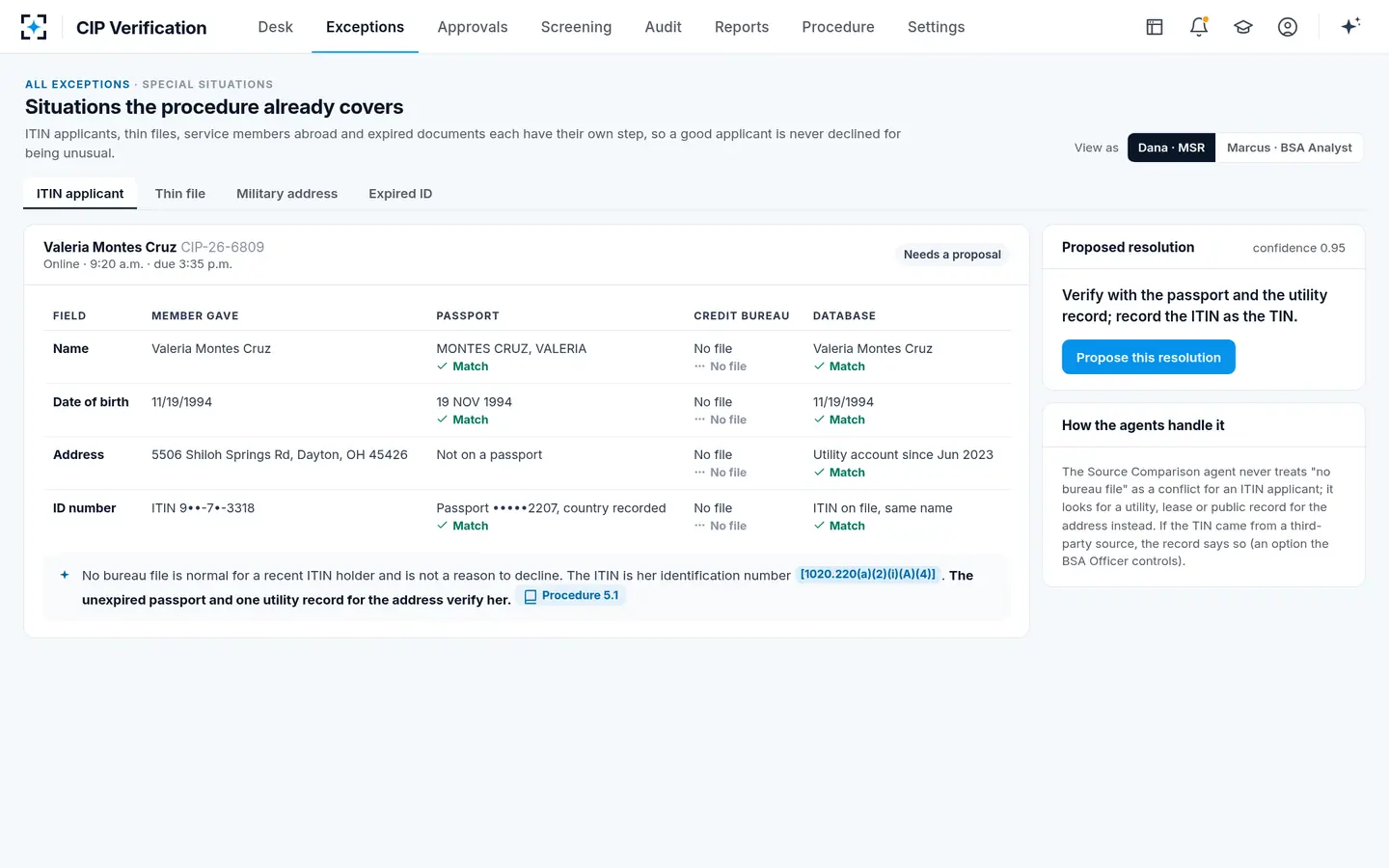Click Not on a passport cell
Screen dimensions: 1389x868
click(489, 455)
